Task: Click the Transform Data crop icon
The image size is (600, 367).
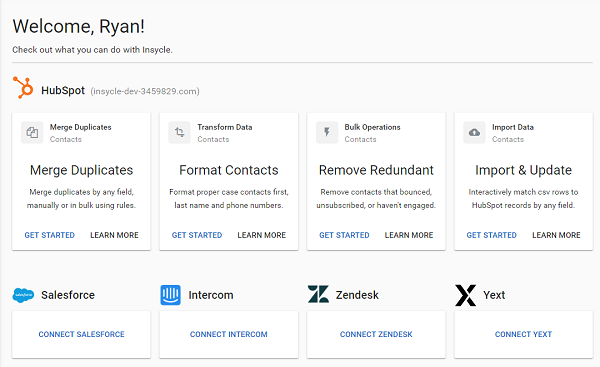Action: (179, 132)
